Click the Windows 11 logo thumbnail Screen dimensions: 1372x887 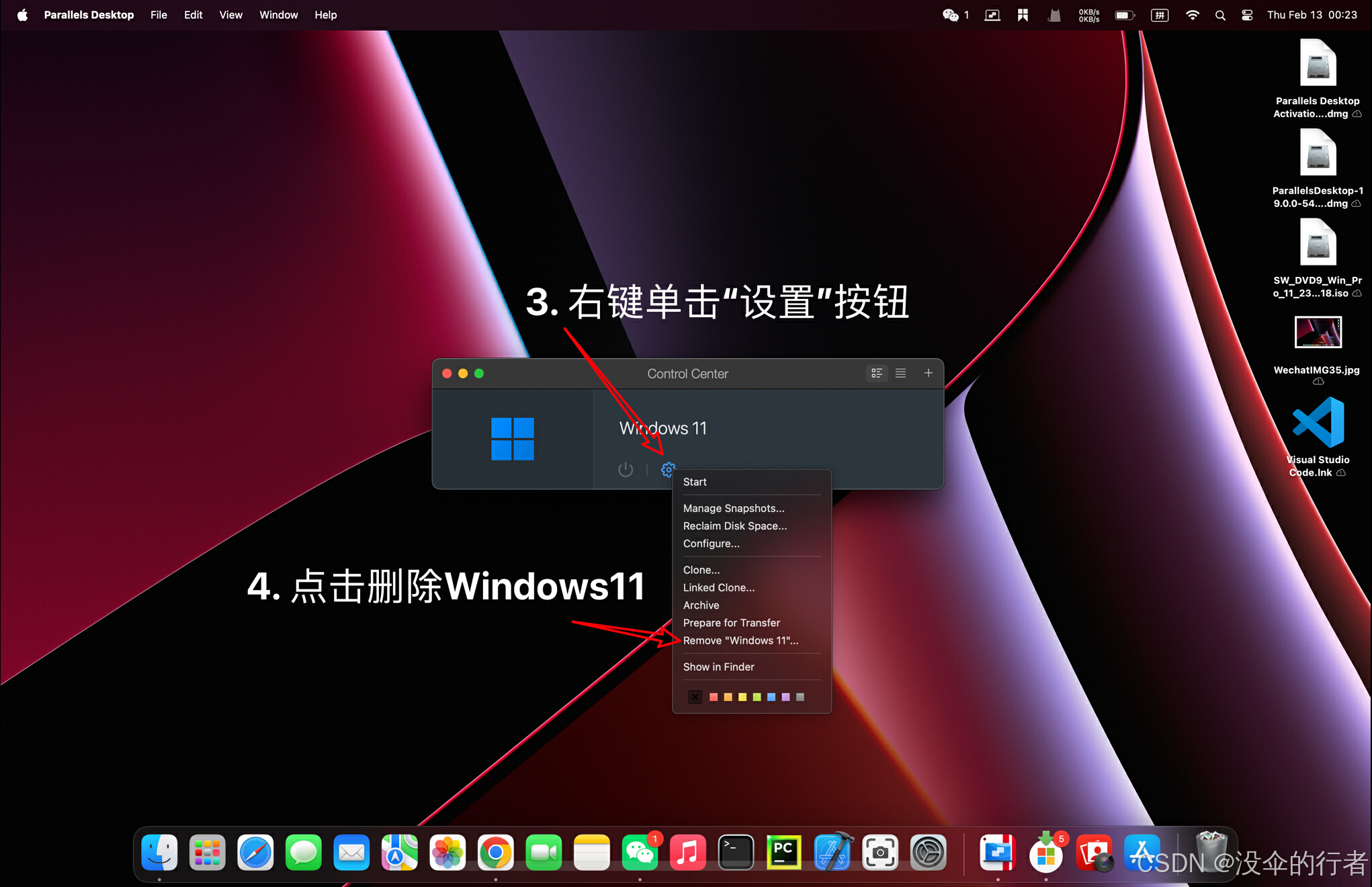(512, 439)
